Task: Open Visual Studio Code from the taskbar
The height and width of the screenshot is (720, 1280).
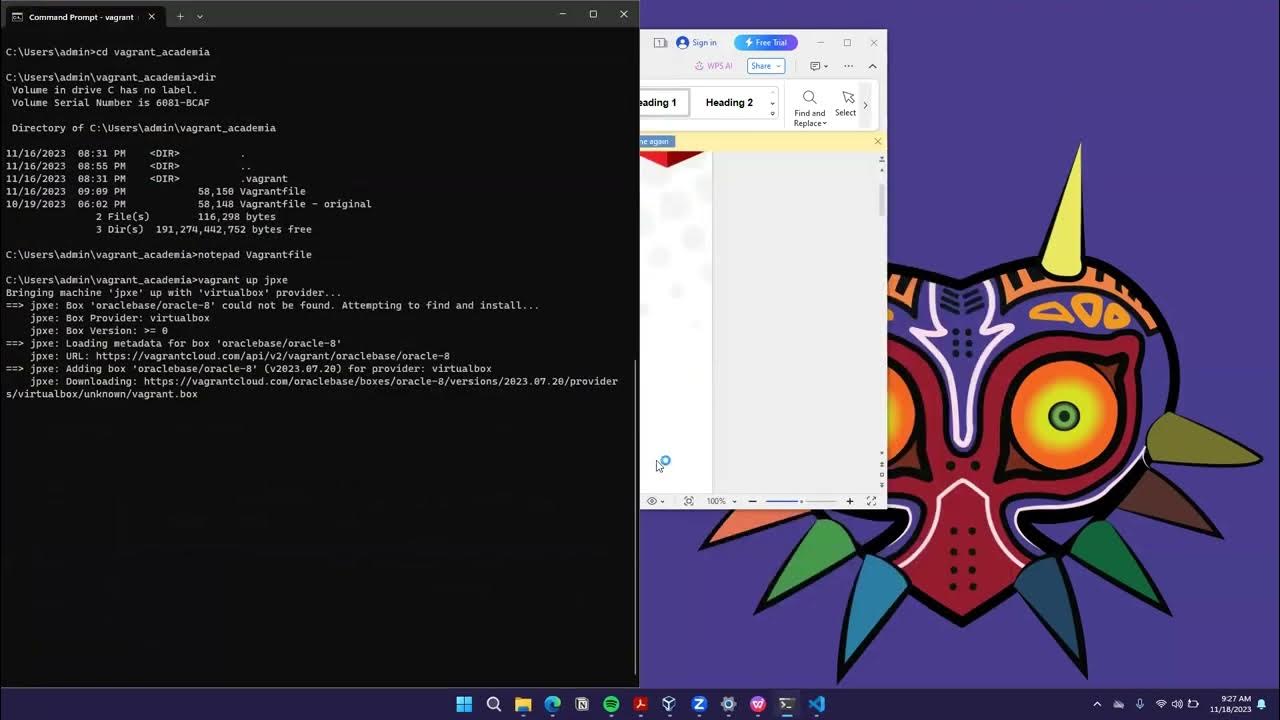Action: 817,704
